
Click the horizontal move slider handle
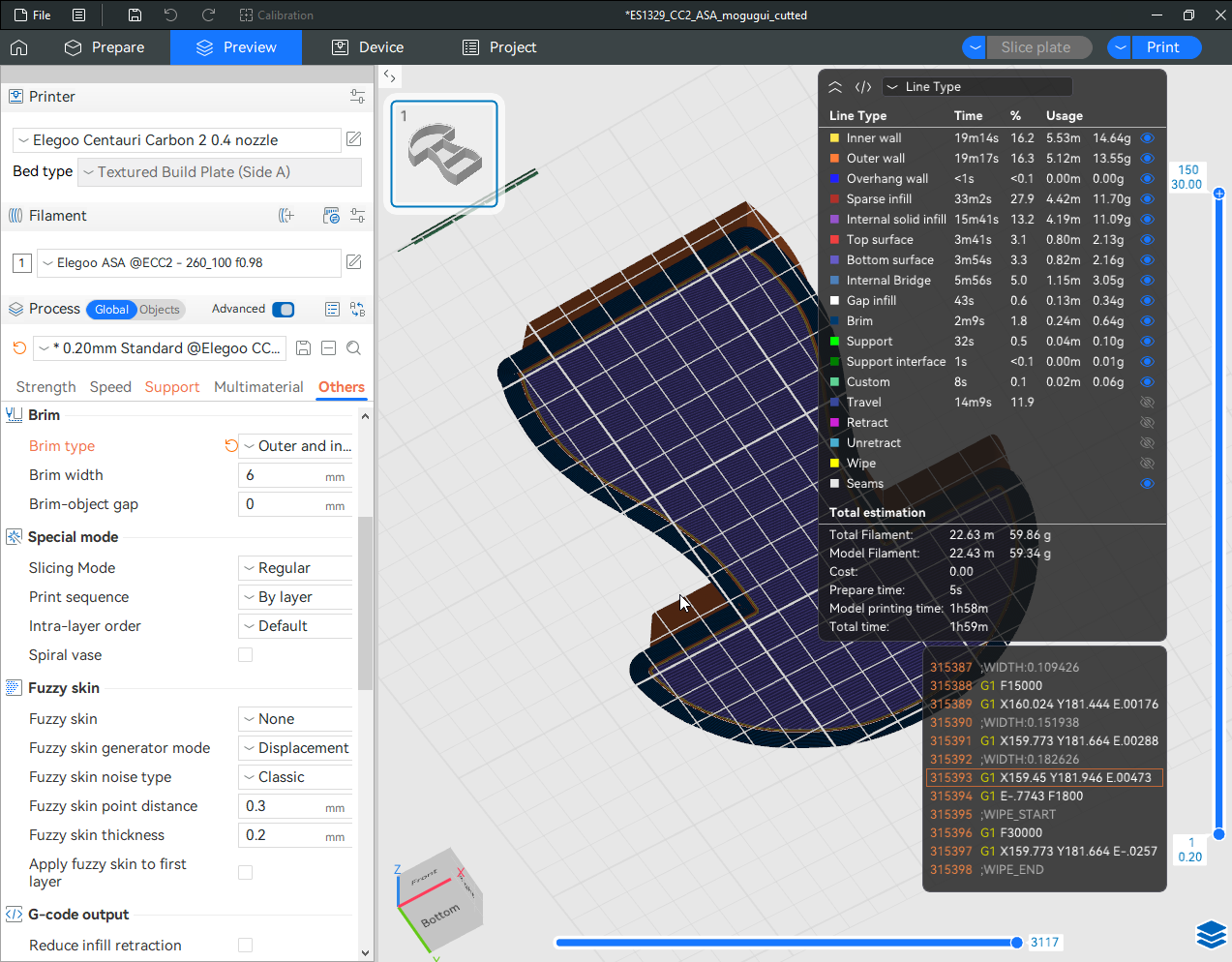click(x=1016, y=943)
